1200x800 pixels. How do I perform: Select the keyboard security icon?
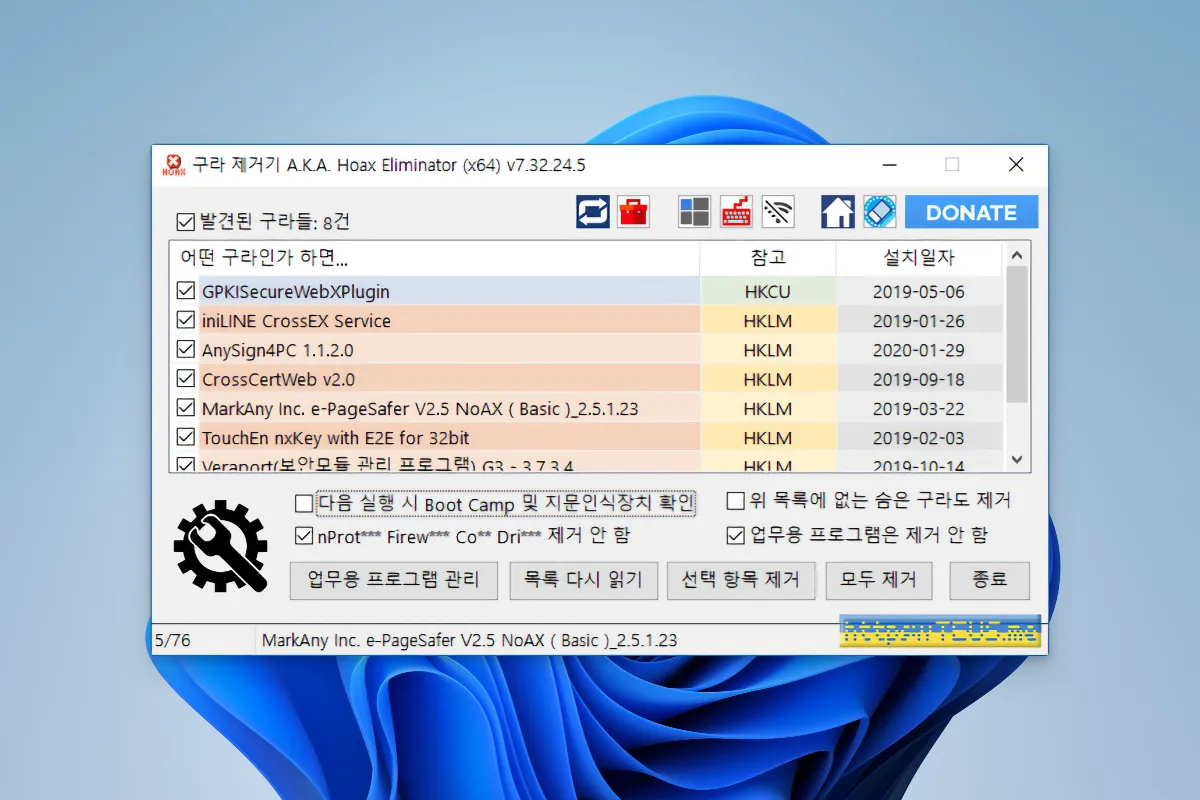pyautogui.click(x=736, y=211)
